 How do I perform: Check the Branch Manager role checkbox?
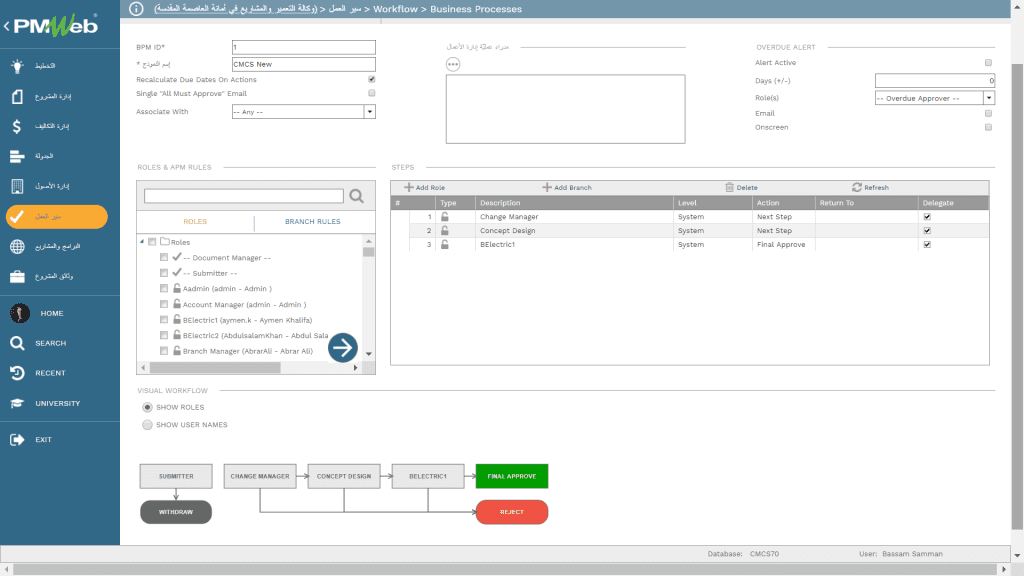[164, 351]
